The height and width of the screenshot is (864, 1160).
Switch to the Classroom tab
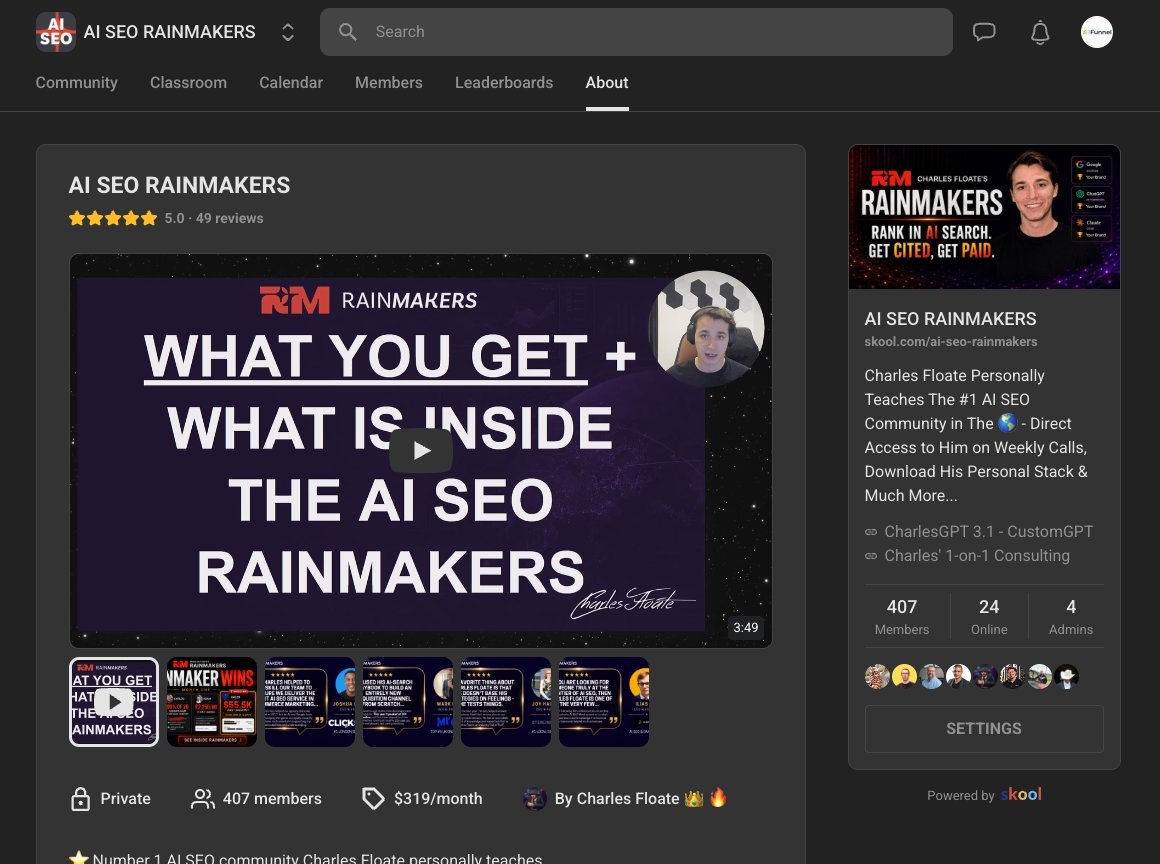click(x=188, y=82)
